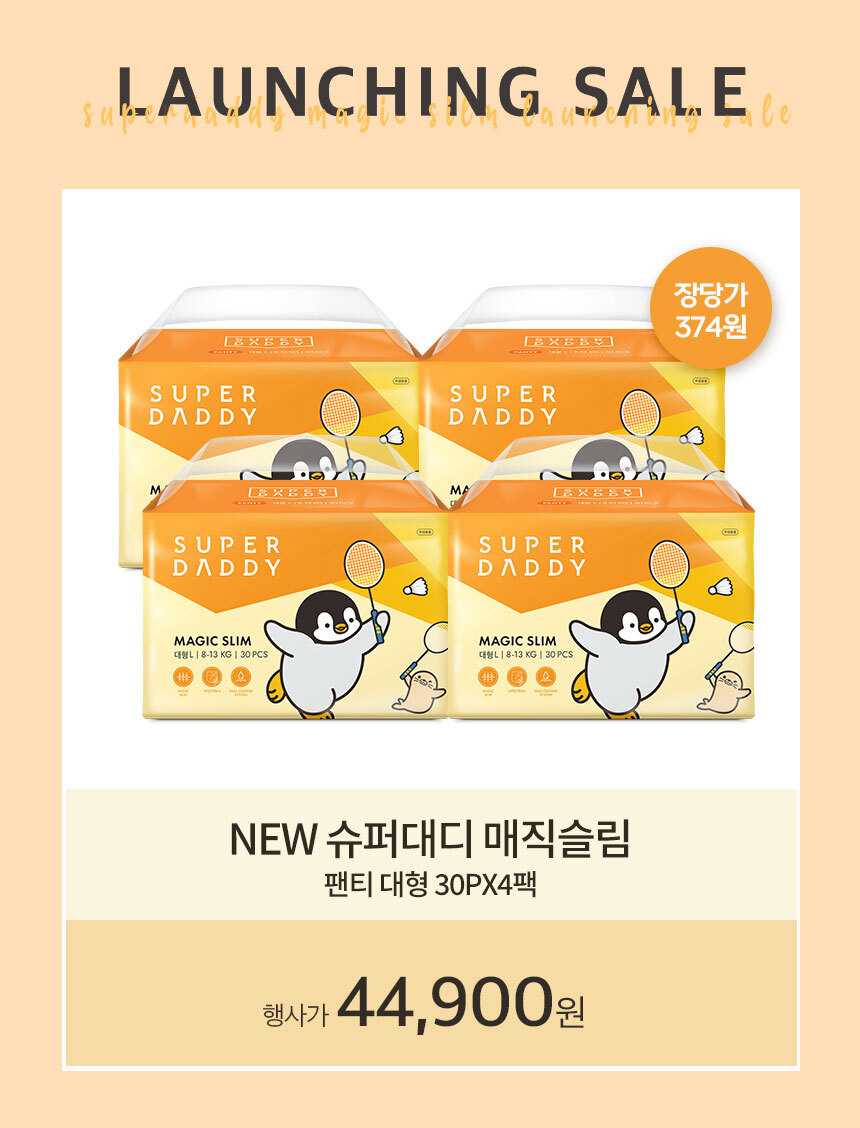Click the Spectrum feature icon on front-left pack
The width and height of the screenshot is (860, 1128).
212,677
